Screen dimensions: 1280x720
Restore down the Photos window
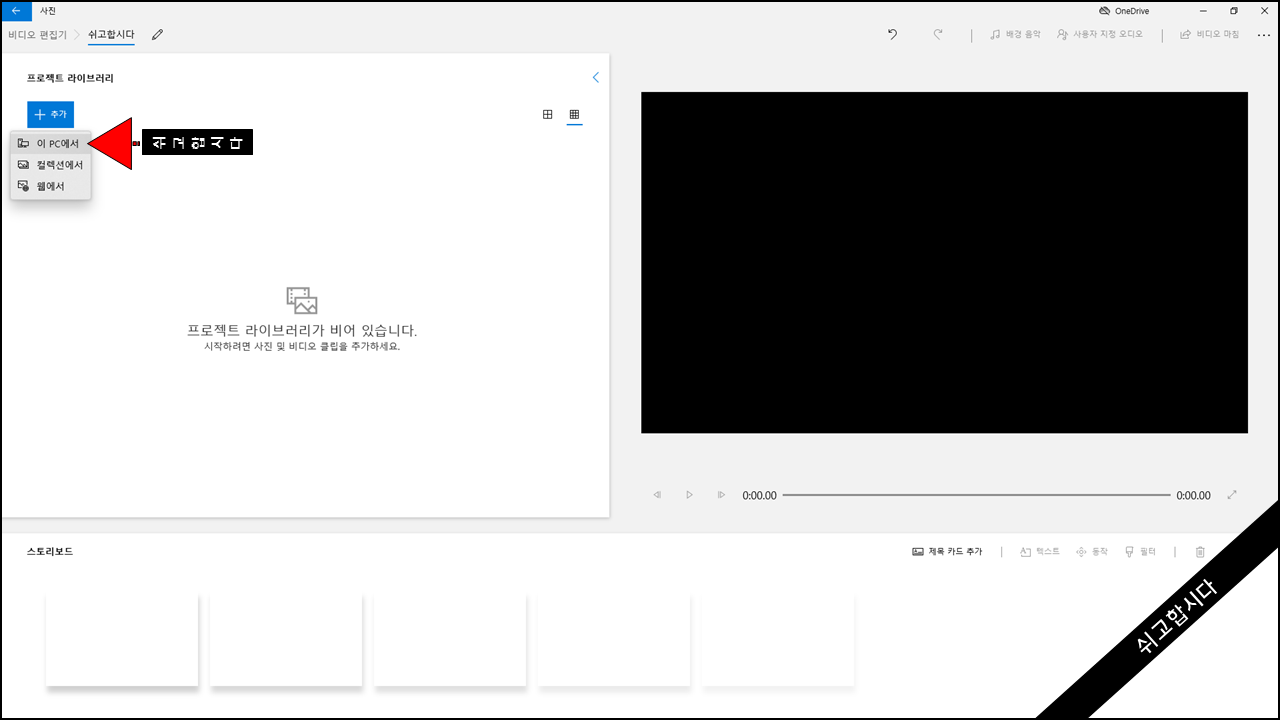pos(1234,10)
